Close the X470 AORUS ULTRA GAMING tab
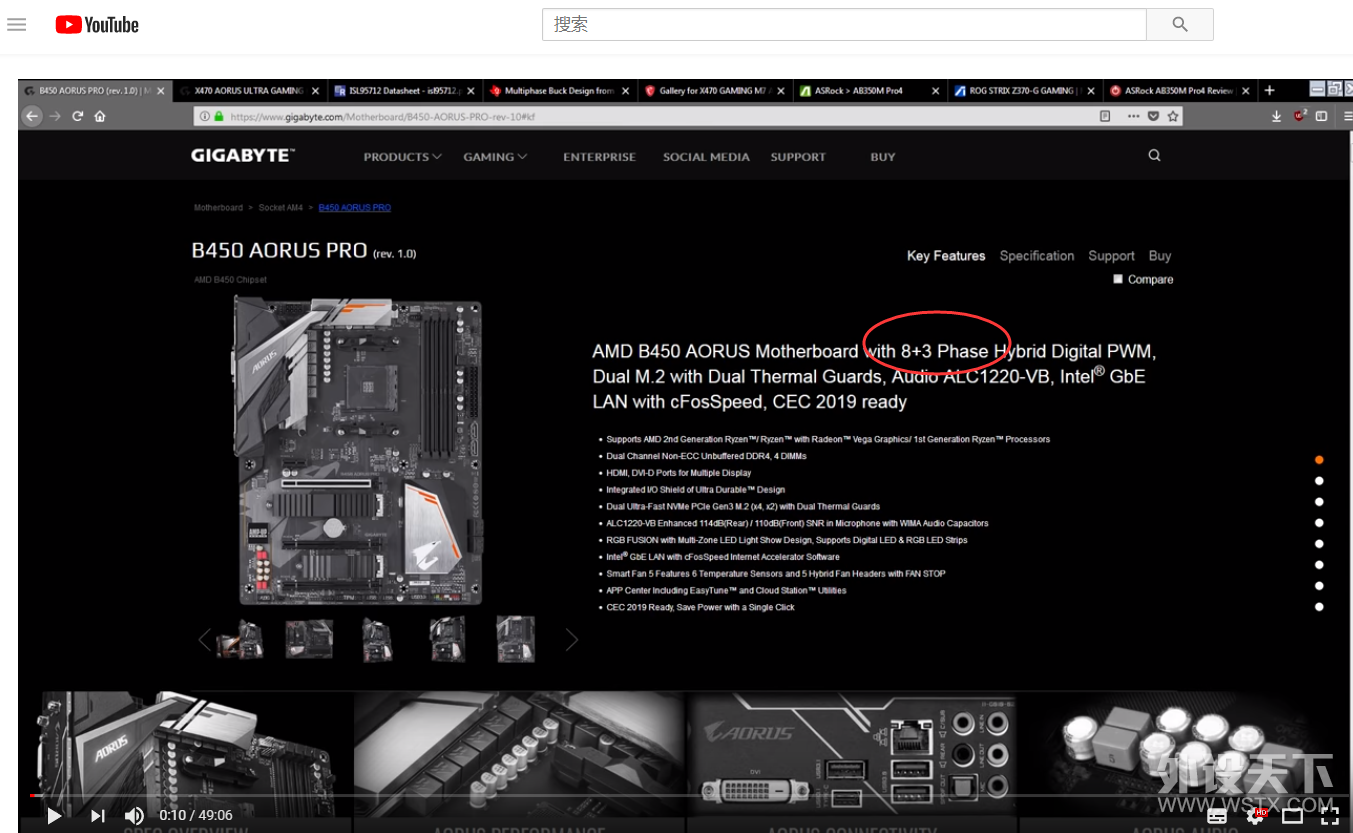Image resolution: width=1353 pixels, height=833 pixels. click(316, 91)
